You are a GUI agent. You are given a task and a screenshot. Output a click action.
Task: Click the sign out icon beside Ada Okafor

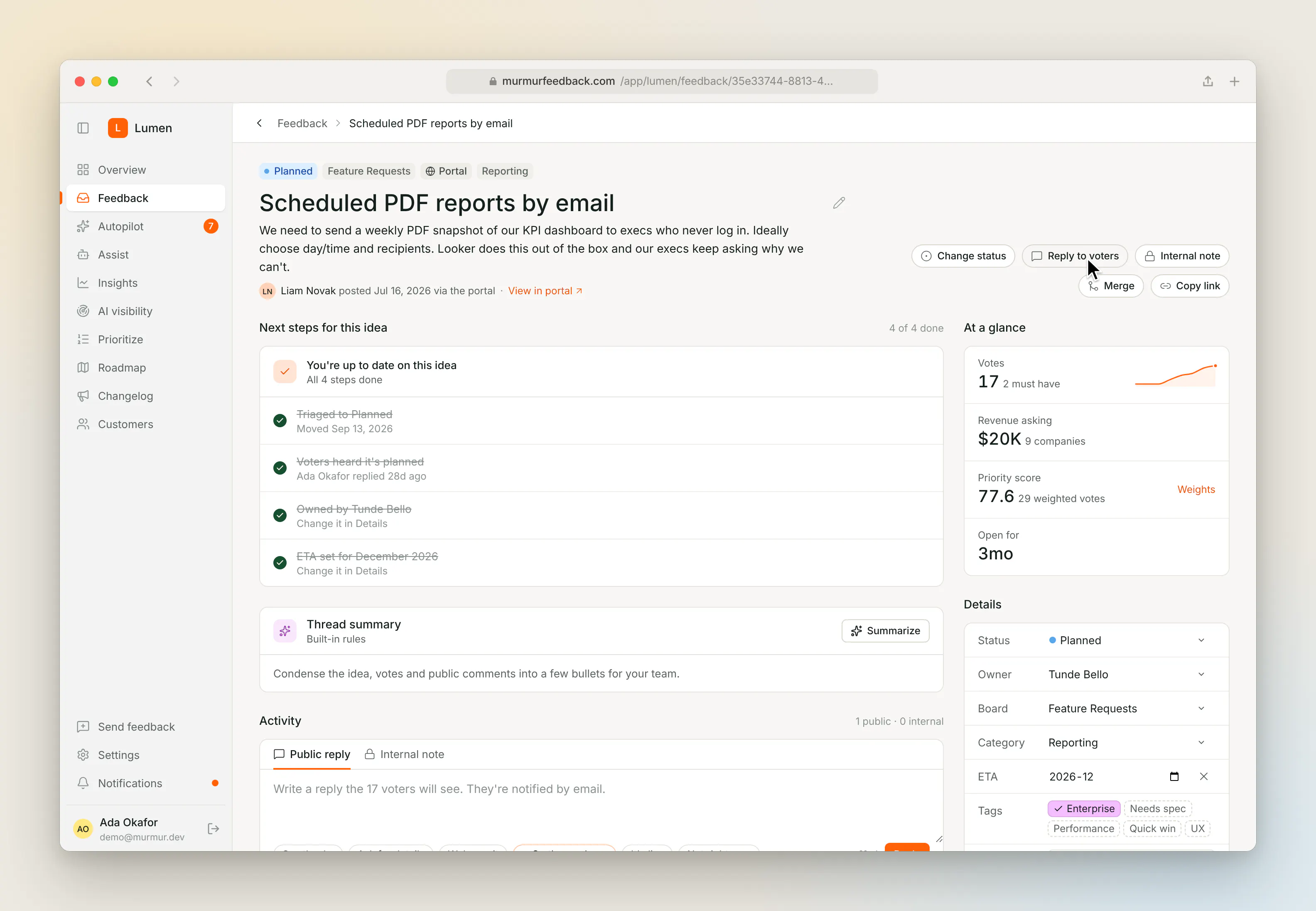pyautogui.click(x=214, y=829)
